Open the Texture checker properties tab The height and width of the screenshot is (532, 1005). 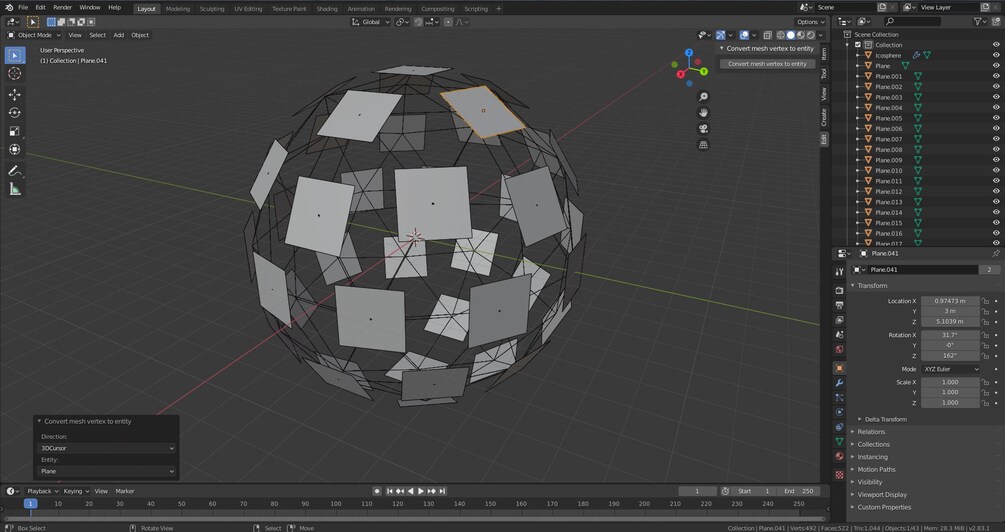(x=839, y=475)
